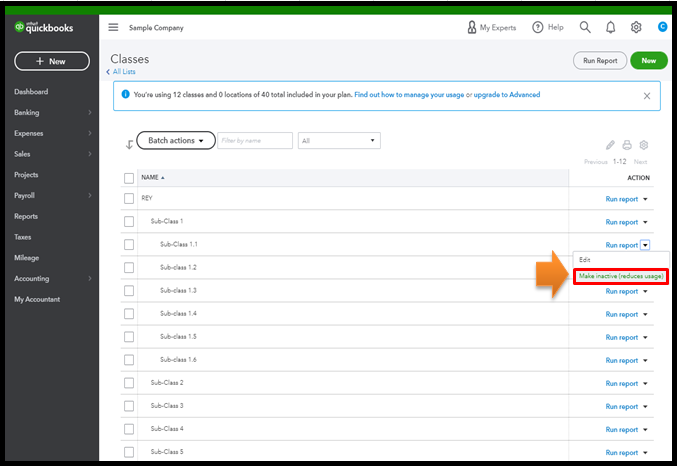Click the Run Report button
The height and width of the screenshot is (466, 677).
tap(600, 61)
